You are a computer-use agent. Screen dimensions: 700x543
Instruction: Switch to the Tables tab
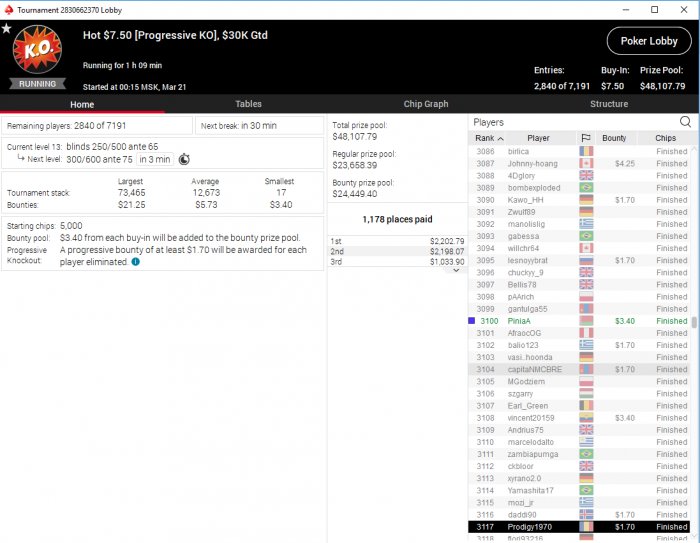(248, 104)
